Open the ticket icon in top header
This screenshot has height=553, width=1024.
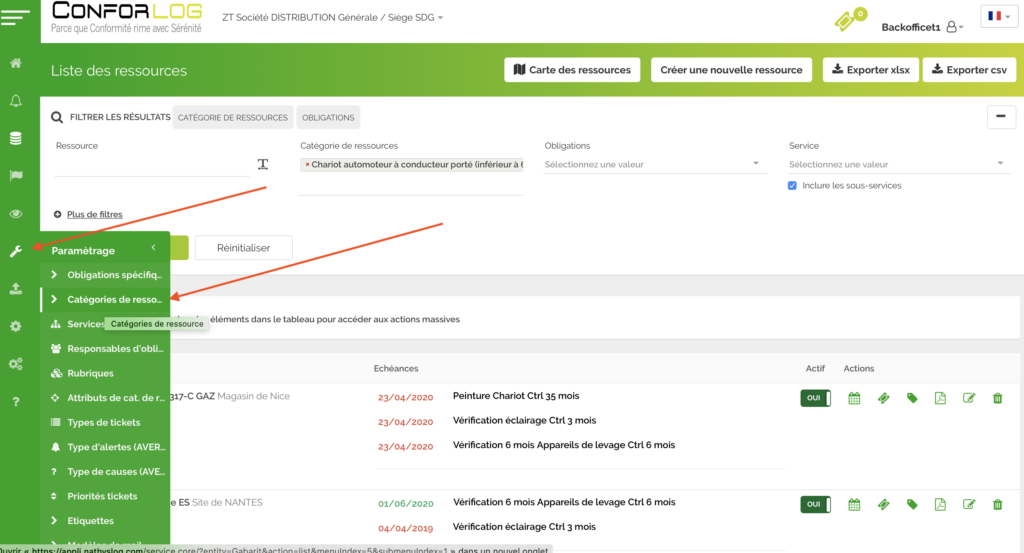pos(847,21)
